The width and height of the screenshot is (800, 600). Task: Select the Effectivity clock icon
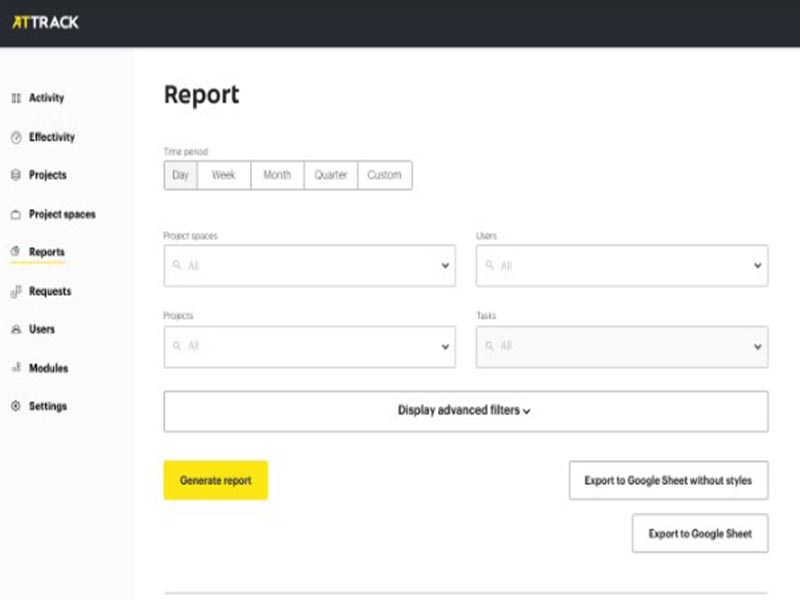click(17, 137)
